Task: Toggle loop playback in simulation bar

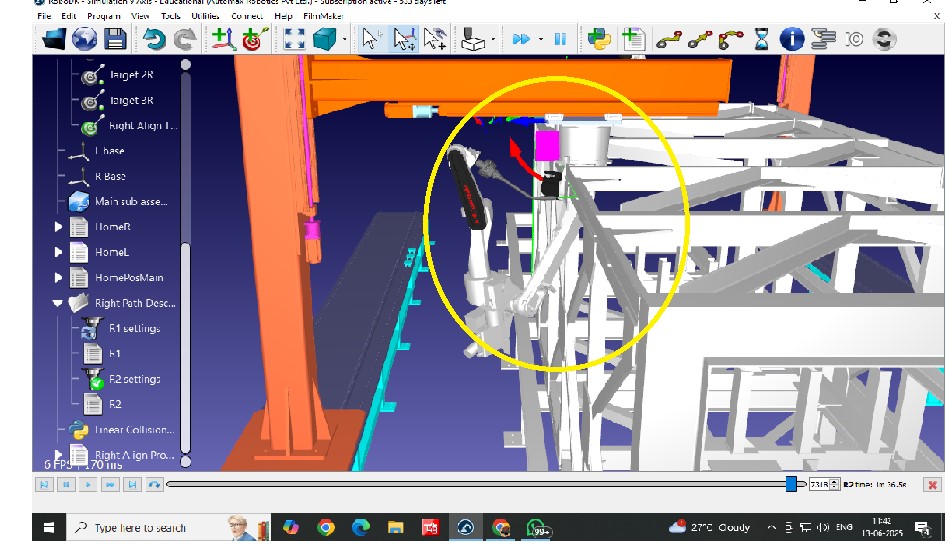Action: [154, 485]
